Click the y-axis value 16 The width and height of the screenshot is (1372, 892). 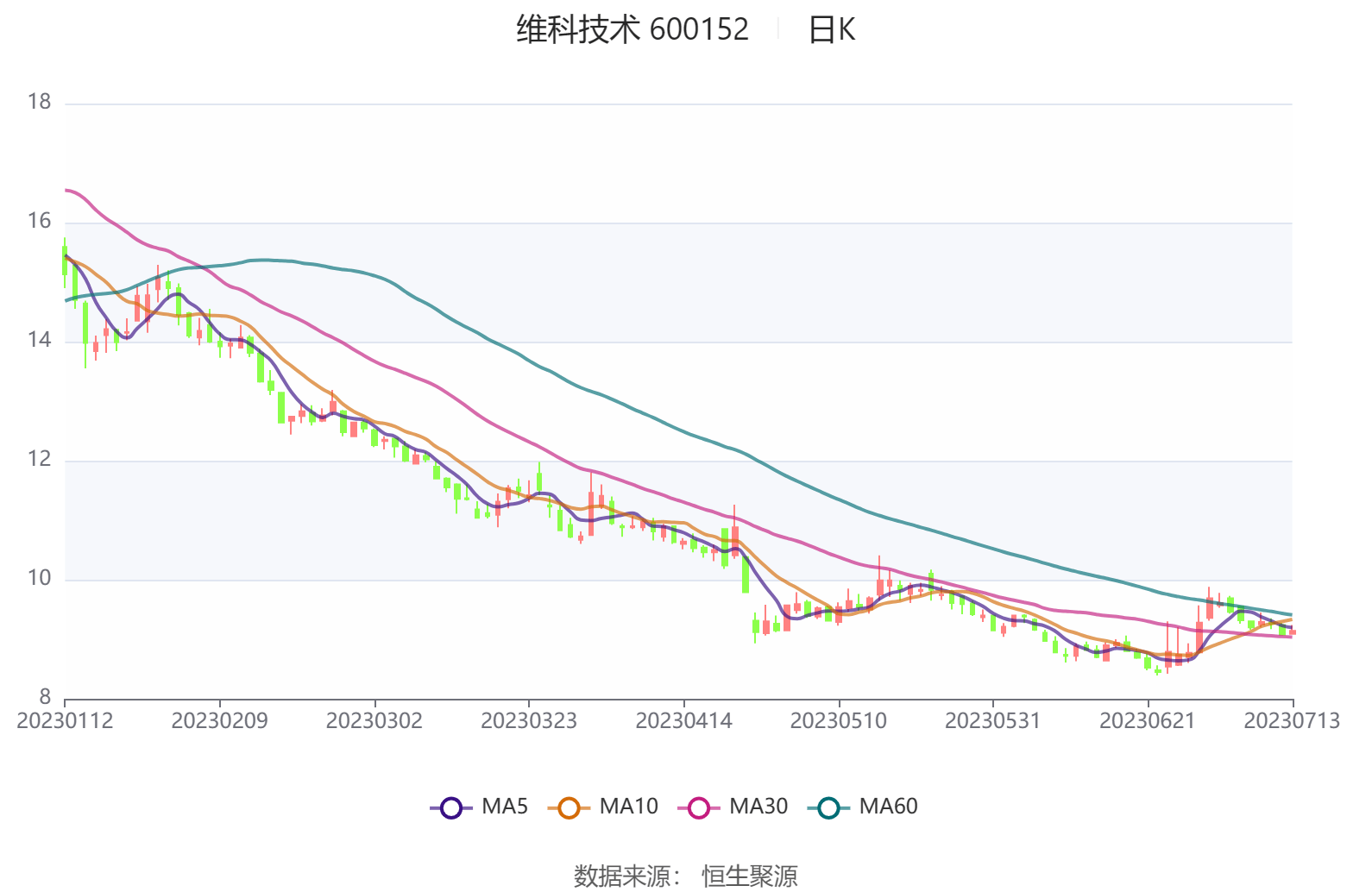pos(40,221)
